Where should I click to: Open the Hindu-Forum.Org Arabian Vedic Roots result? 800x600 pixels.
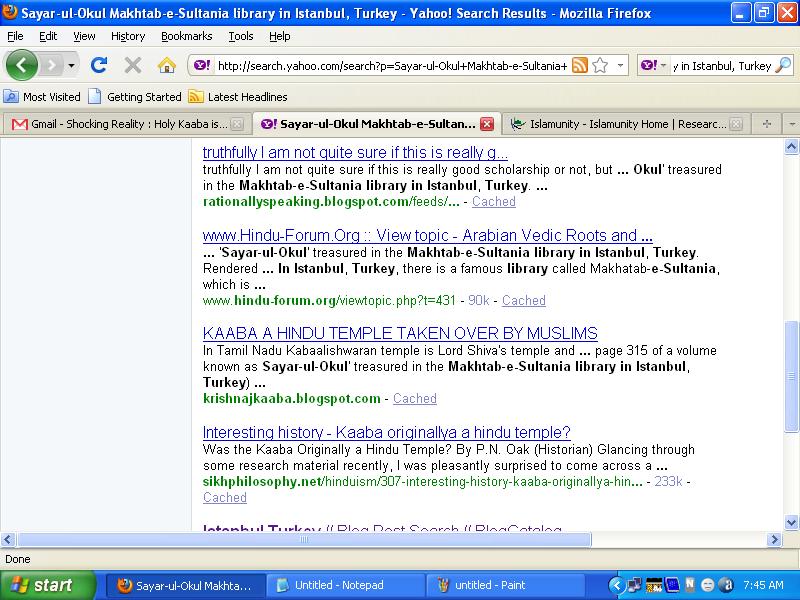[x=428, y=235]
